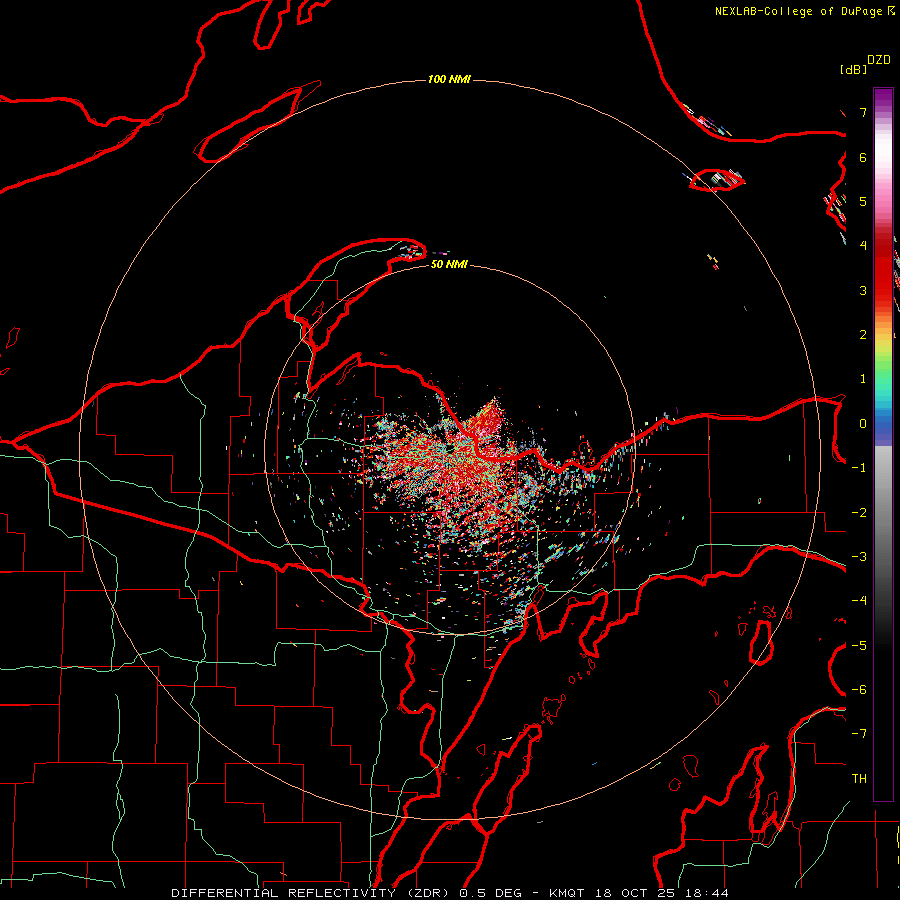Viewport: 900px width, 900px height.
Task: Select the -4 value on color scale
Action: click(859, 601)
